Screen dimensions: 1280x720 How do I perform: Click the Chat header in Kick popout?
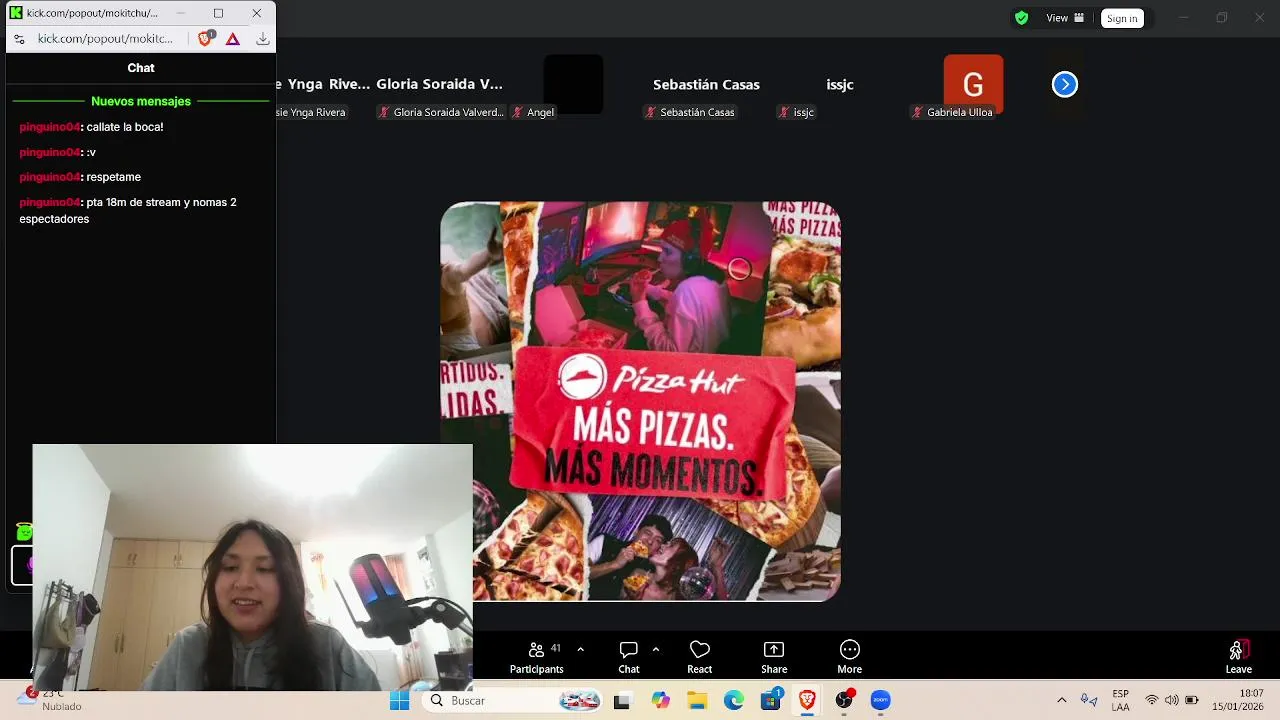[x=141, y=68]
